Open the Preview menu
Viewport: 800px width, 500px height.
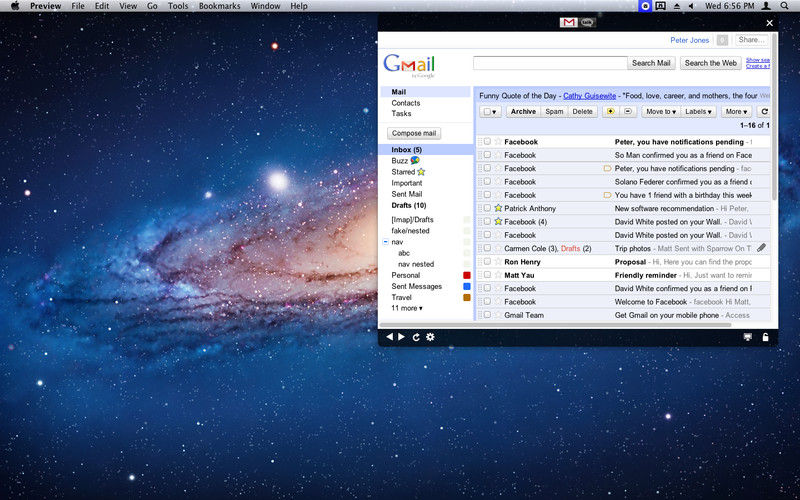pyautogui.click(x=45, y=6)
